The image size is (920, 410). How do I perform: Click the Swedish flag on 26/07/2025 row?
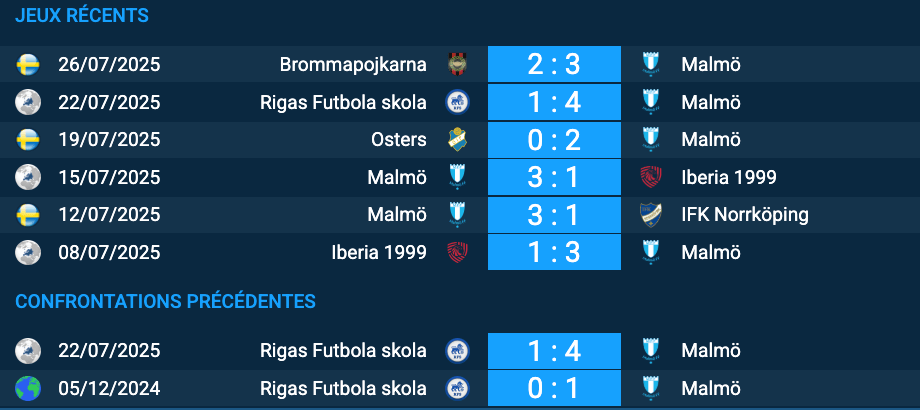point(28,65)
